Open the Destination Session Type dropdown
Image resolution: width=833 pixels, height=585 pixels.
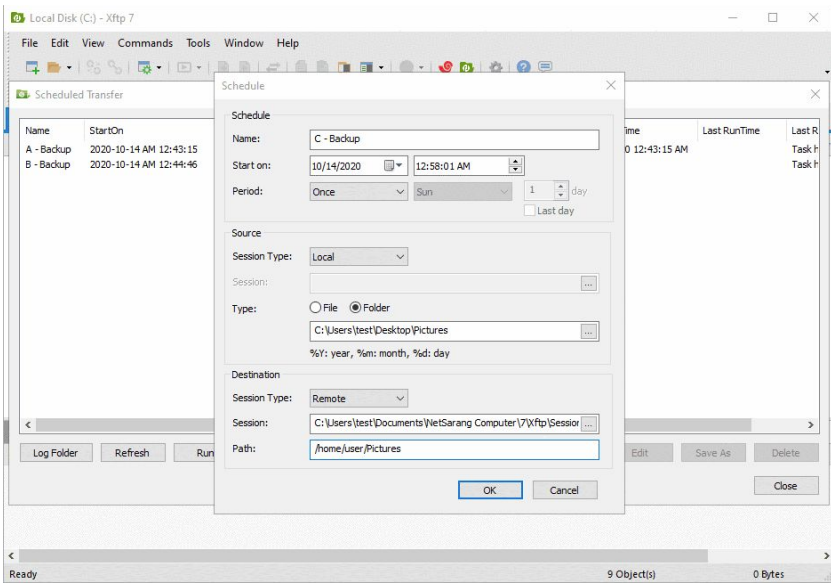point(359,399)
